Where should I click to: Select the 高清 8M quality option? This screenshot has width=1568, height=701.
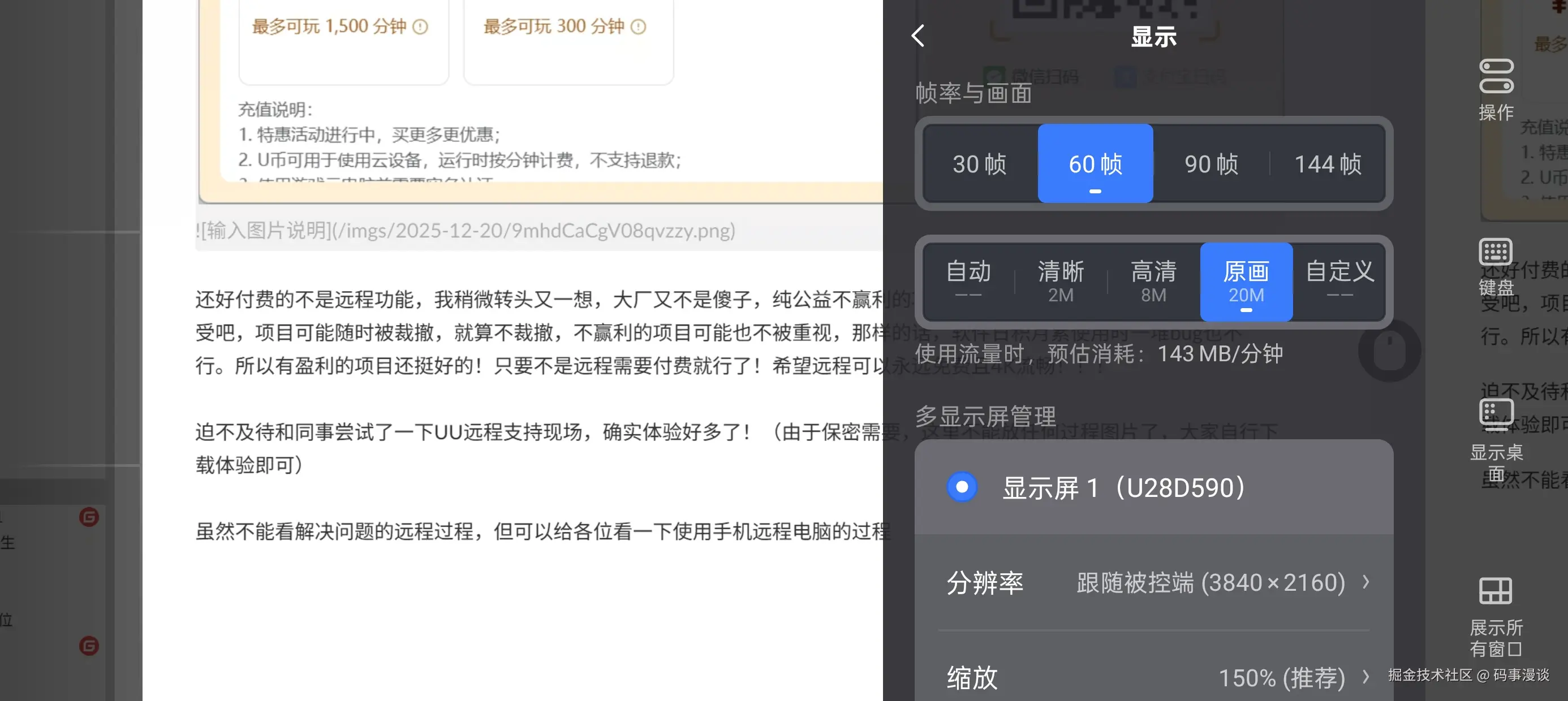pyautogui.click(x=1153, y=281)
